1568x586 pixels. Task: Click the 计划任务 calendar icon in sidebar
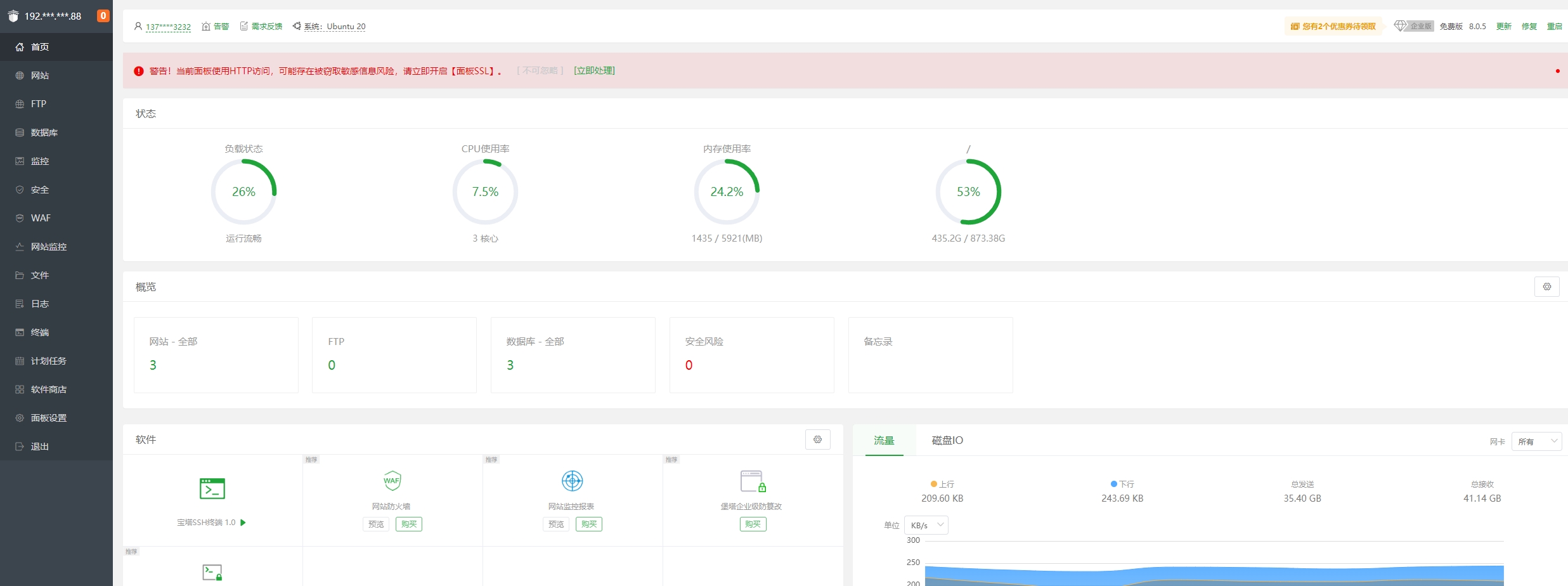20,361
